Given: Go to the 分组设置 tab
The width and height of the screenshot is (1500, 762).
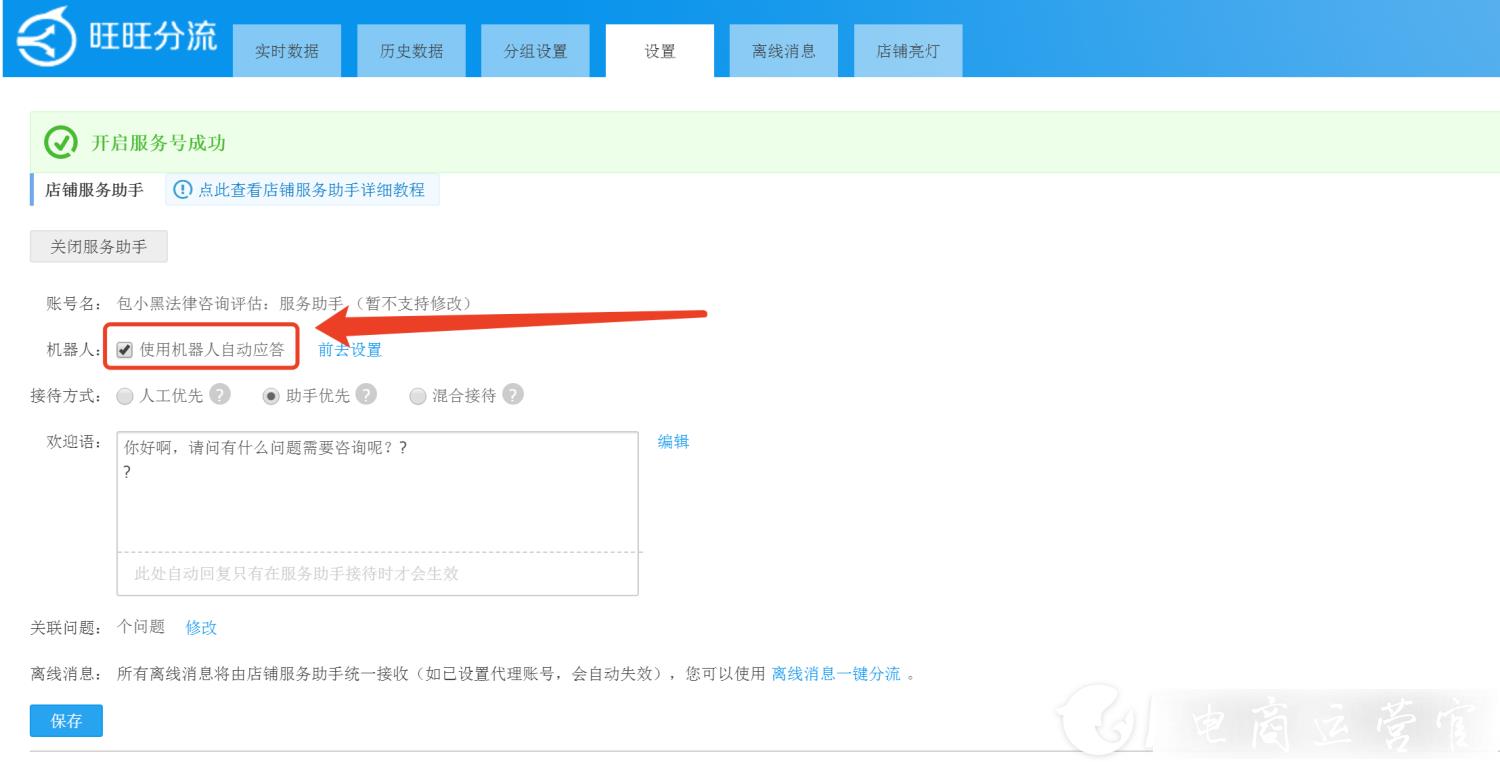Looking at the screenshot, I should [x=535, y=51].
